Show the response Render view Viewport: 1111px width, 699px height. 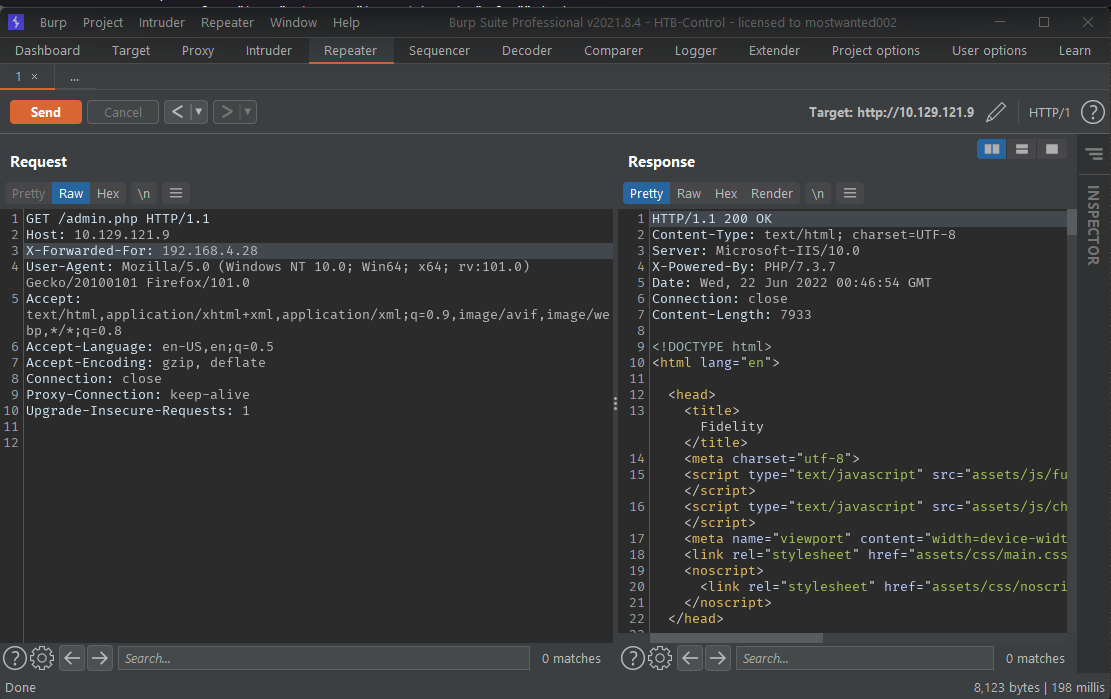tap(771, 193)
